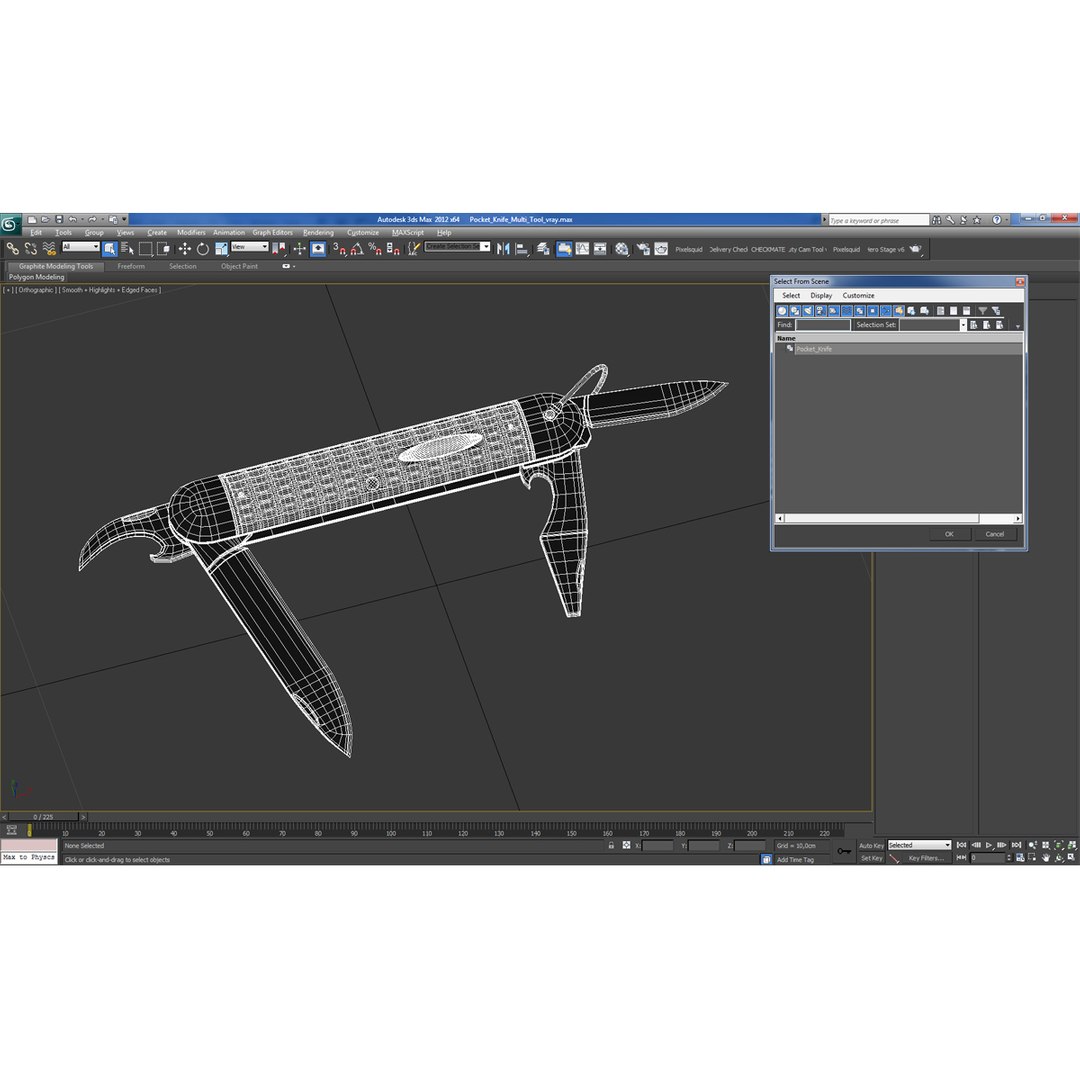Screen dimensions: 1080x1080
Task: Click Select and Manipulate icon
Action: (299, 249)
